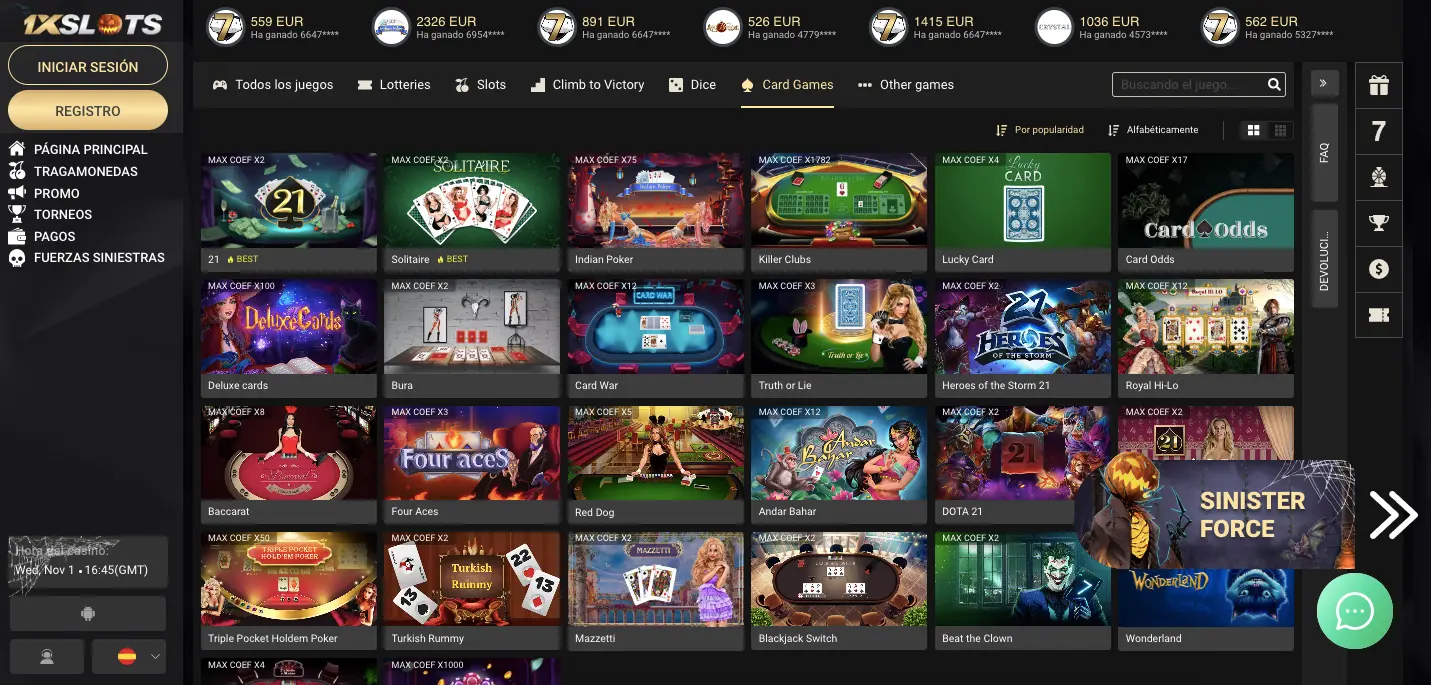The image size is (1431, 685).
Task: Click the Iniciar Sesión button
Action: (88, 67)
